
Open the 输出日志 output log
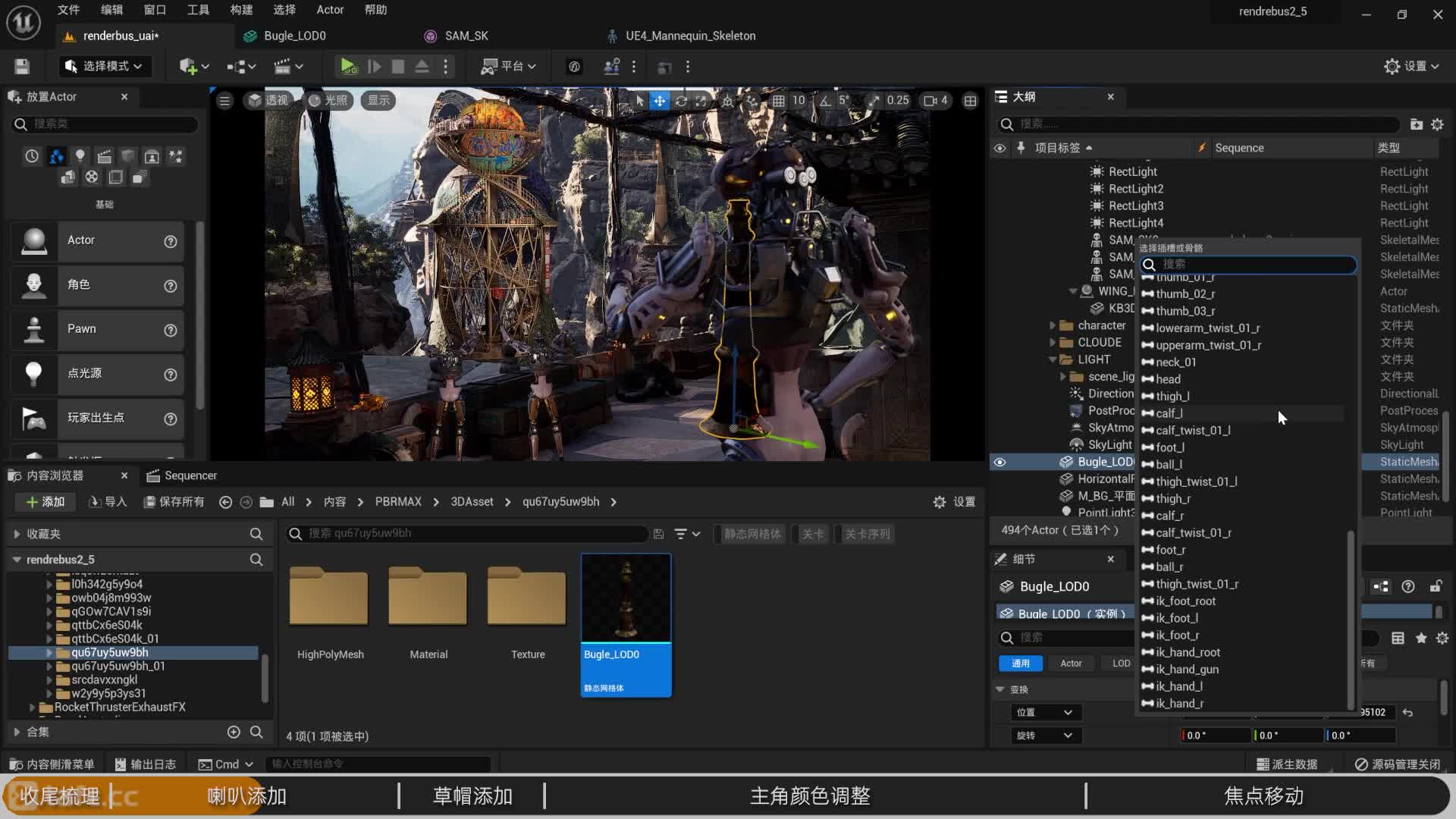145,764
